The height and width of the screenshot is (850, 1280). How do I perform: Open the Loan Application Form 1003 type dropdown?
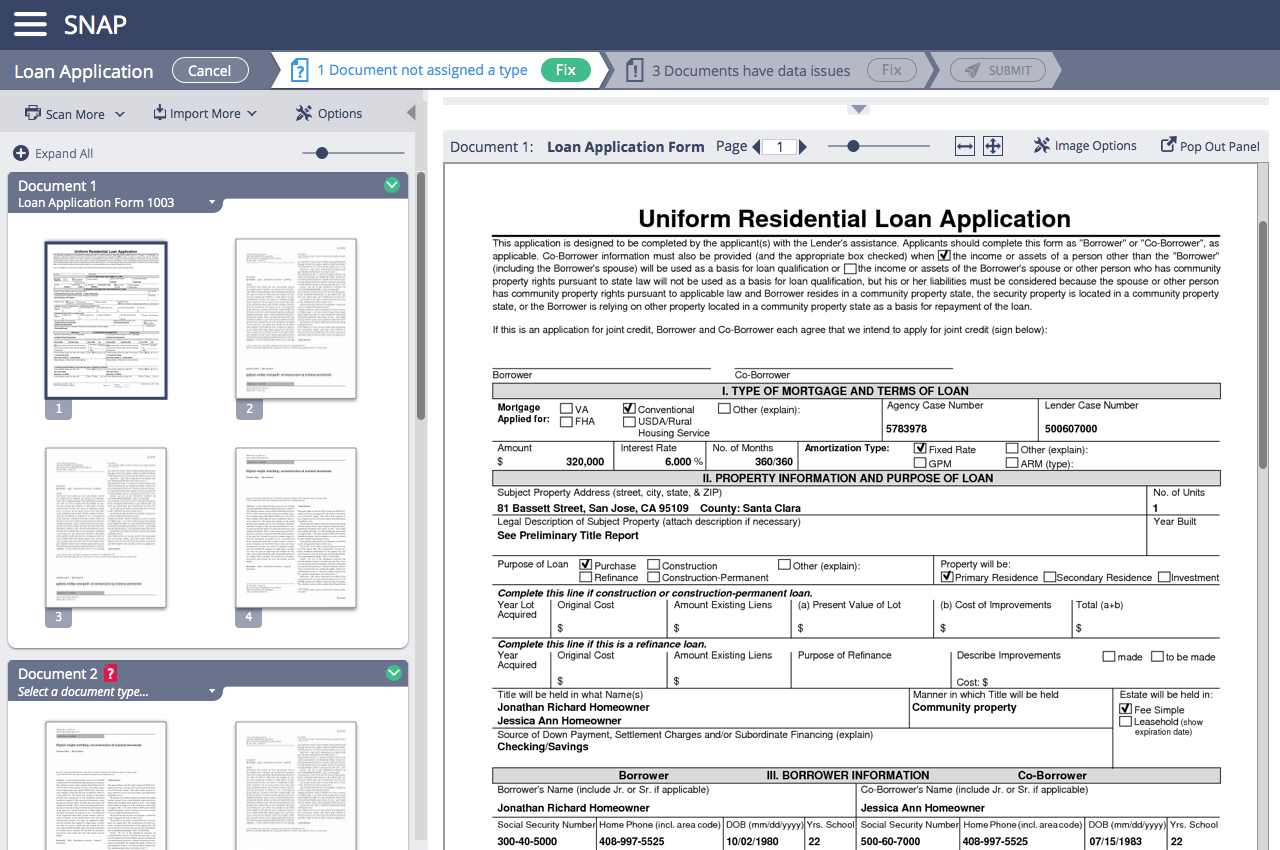(x=117, y=203)
